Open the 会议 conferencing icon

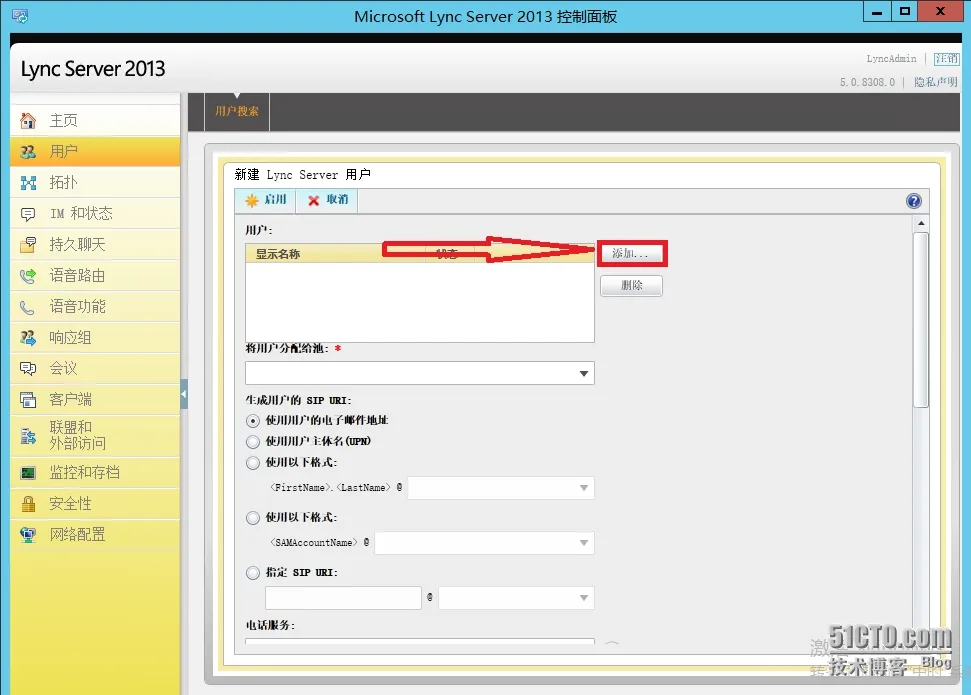[x=28, y=369]
